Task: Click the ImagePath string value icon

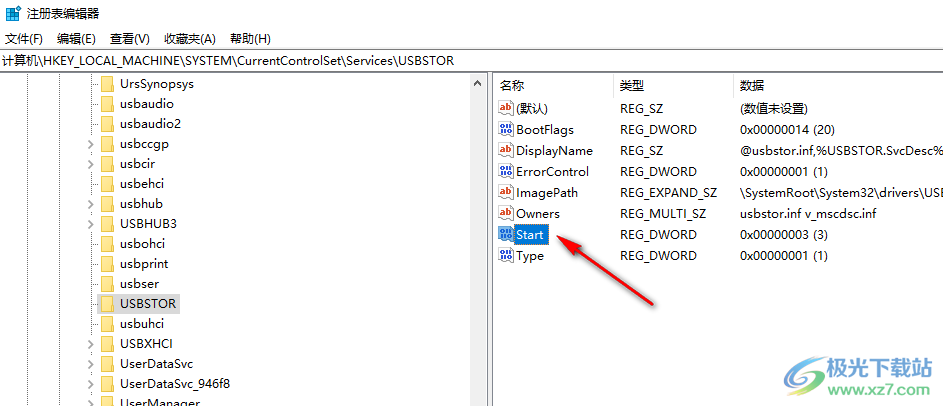Action: [506, 192]
